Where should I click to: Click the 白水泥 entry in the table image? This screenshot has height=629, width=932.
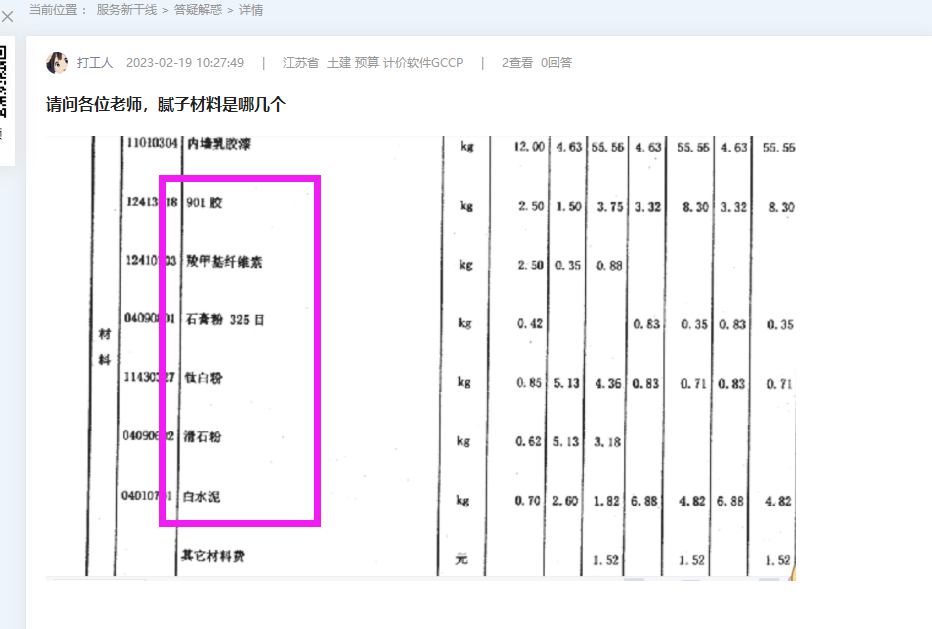pyautogui.click(x=201, y=496)
